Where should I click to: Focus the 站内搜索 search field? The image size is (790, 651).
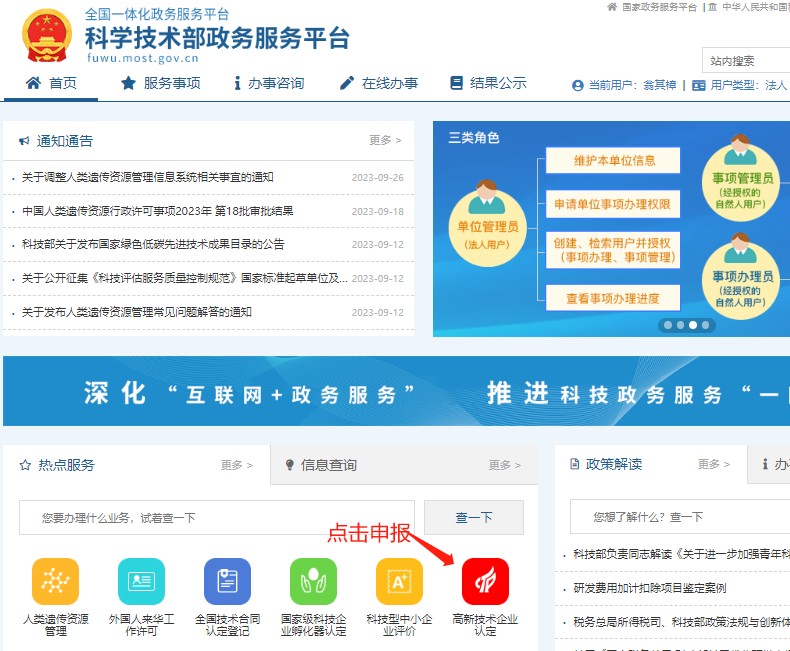pos(745,61)
